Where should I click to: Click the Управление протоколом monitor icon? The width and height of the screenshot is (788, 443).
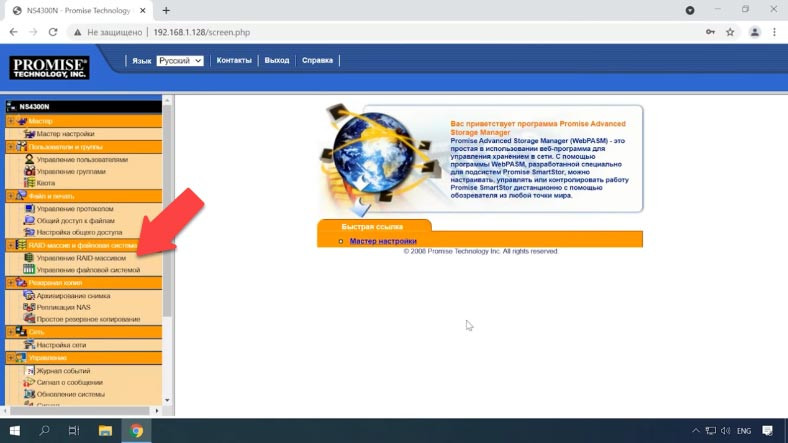tap(29, 208)
